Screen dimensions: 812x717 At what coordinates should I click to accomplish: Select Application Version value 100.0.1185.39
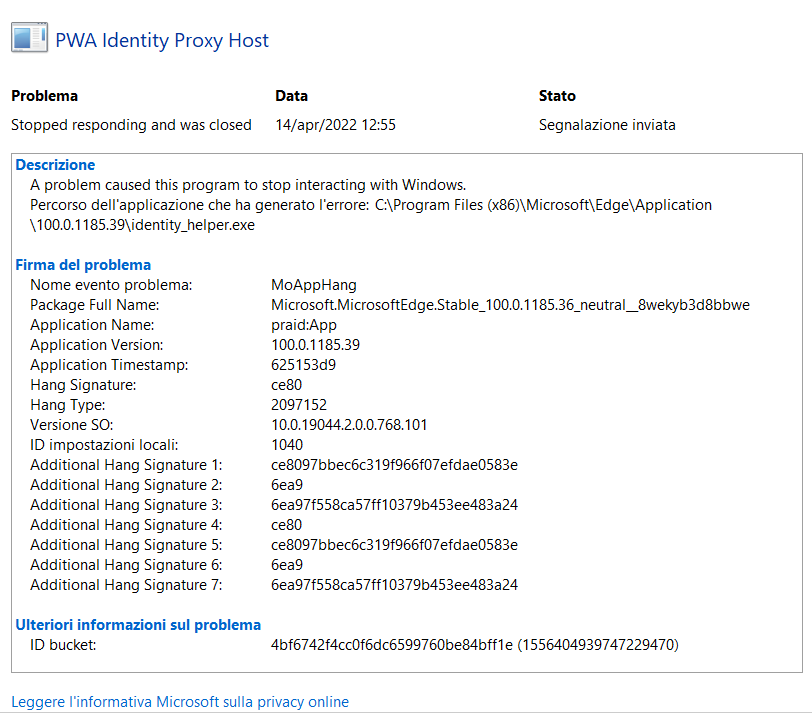point(315,345)
